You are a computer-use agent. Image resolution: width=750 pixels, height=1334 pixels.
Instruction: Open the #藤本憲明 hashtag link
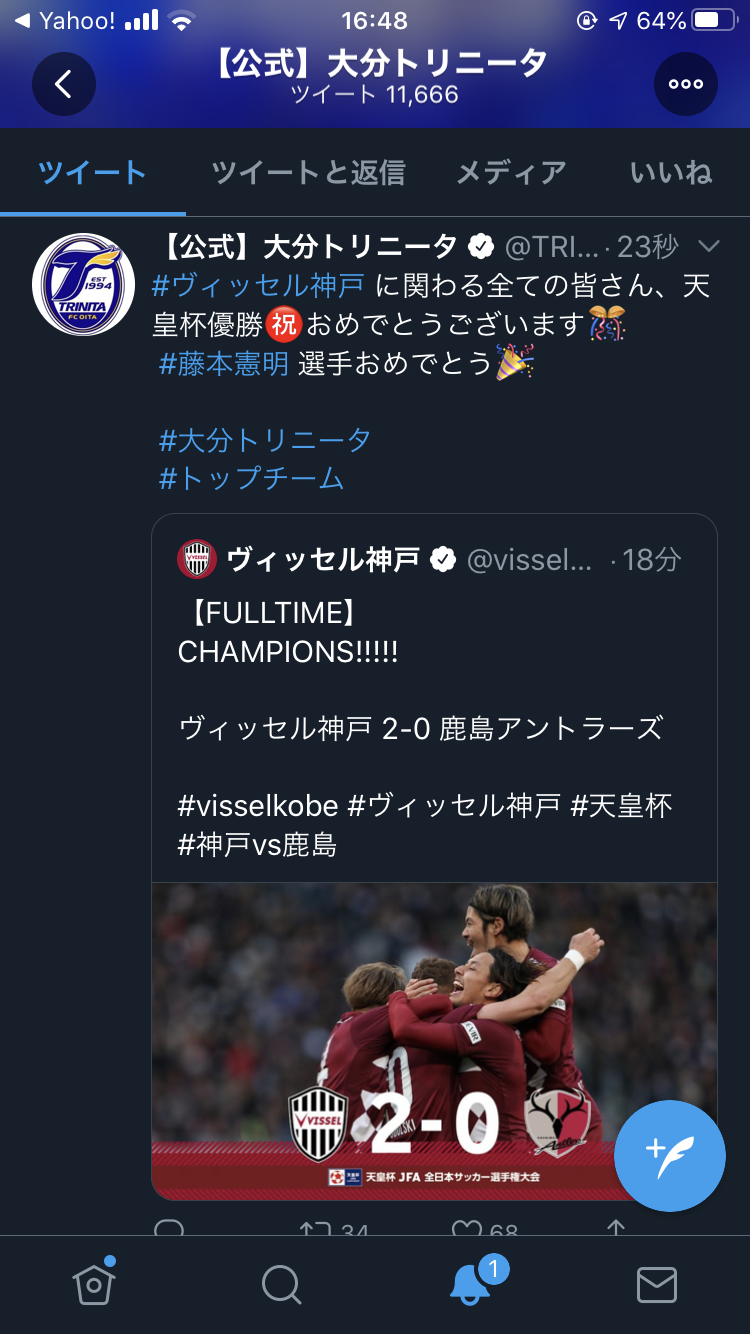pos(224,363)
